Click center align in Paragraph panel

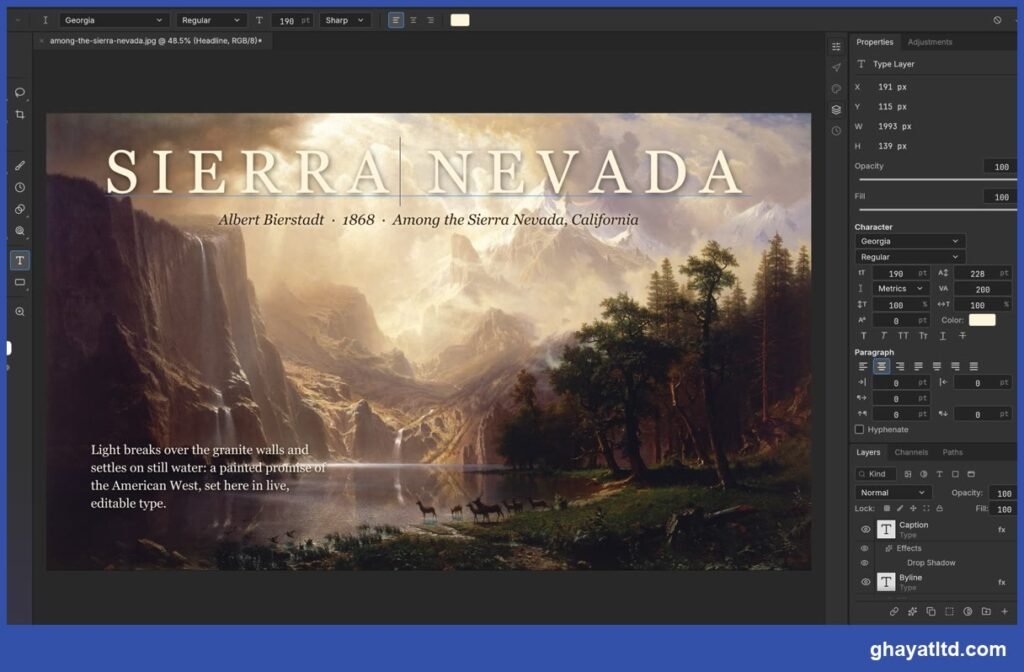coord(882,366)
